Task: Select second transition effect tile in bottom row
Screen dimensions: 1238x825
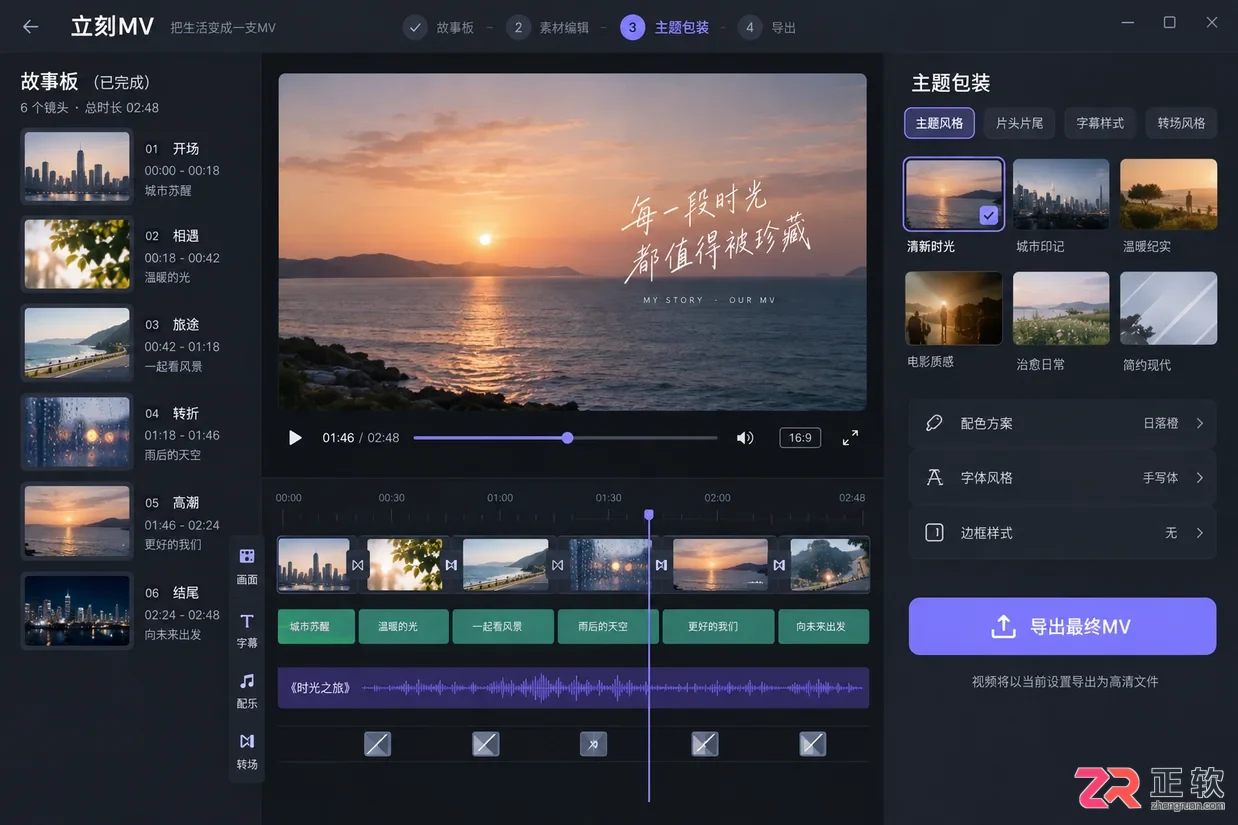Action: click(x=485, y=743)
